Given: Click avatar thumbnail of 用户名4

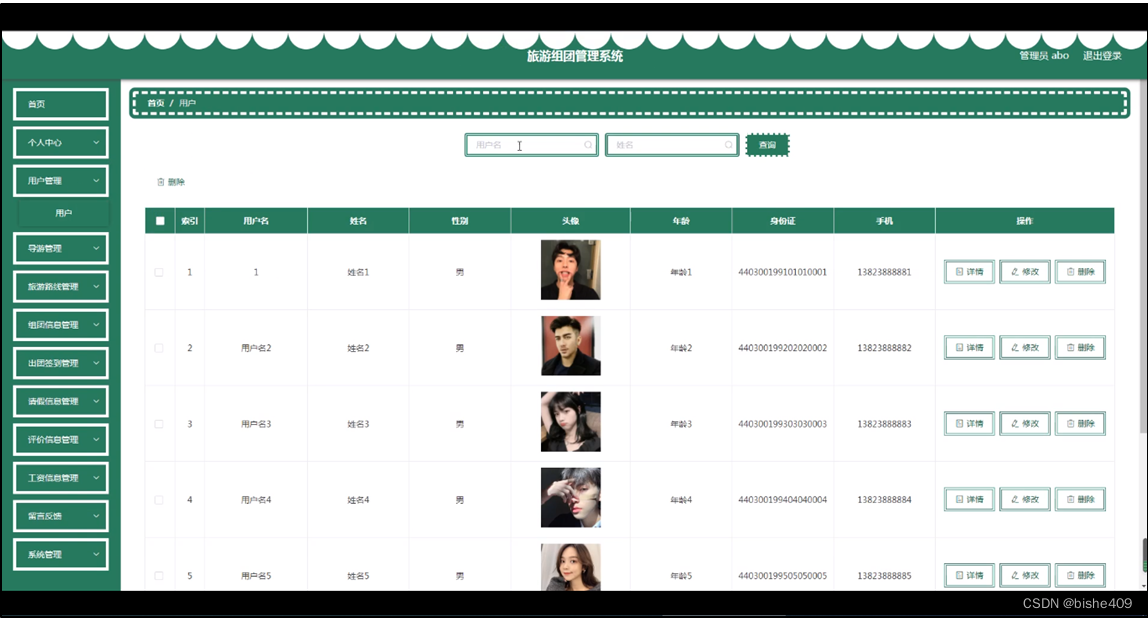Looking at the screenshot, I should [570, 498].
